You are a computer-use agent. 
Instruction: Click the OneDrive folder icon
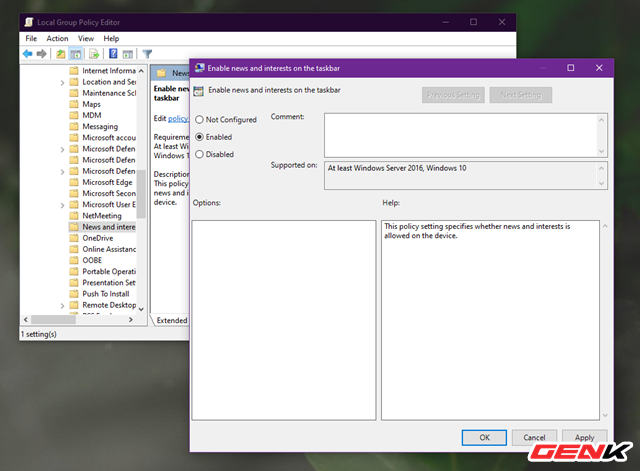[74, 238]
